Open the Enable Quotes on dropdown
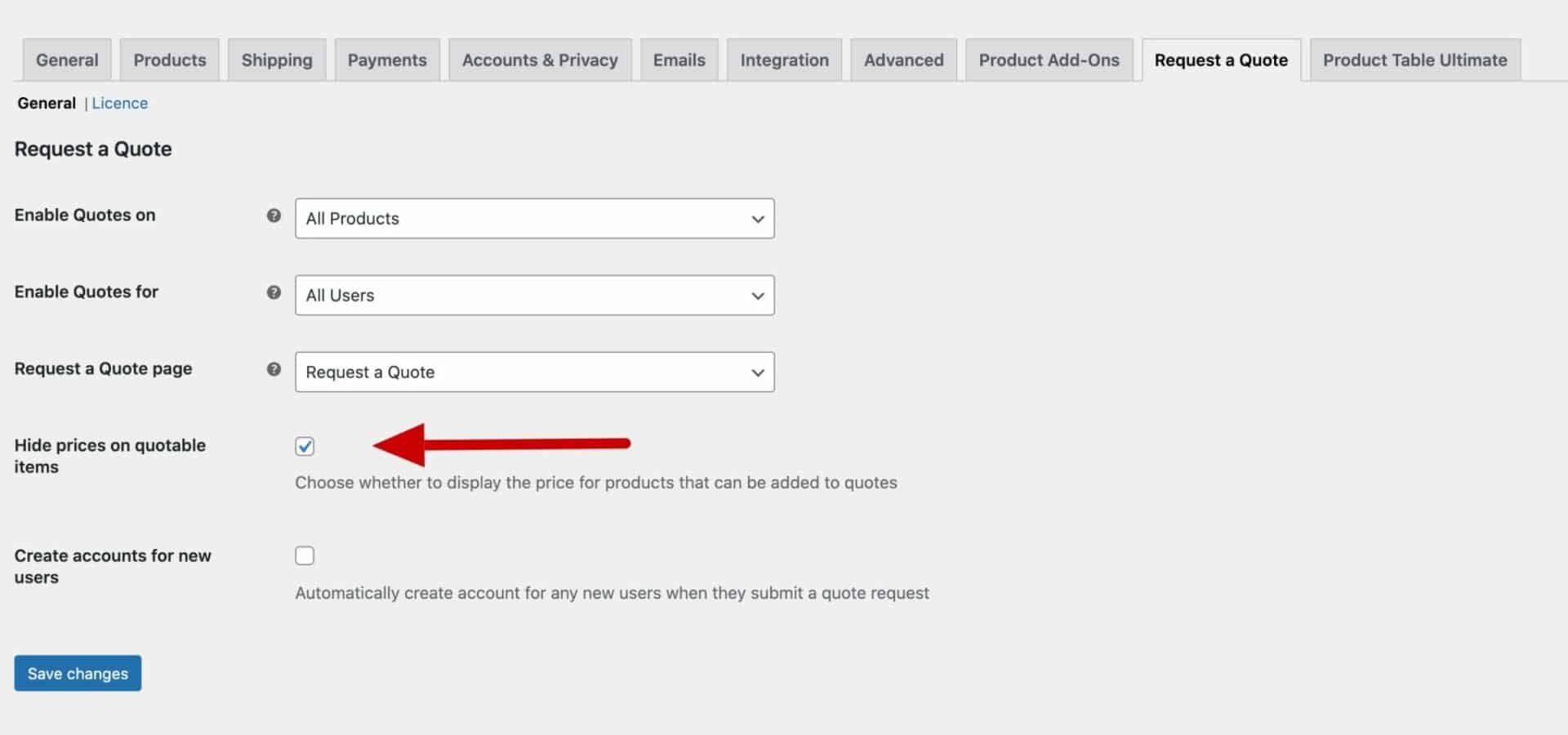Screen dimensions: 1568x735 [x=534, y=218]
